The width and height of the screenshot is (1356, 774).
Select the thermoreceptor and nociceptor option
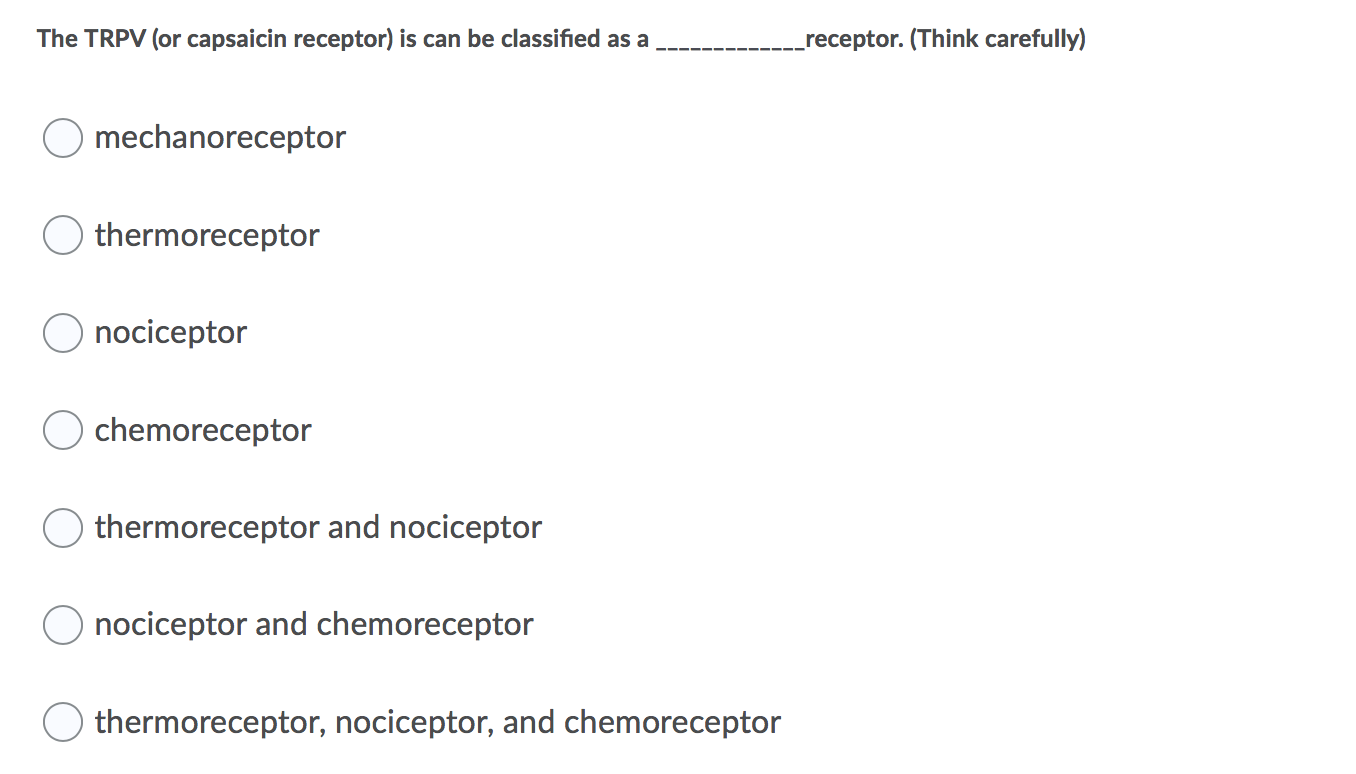tap(62, 527)
